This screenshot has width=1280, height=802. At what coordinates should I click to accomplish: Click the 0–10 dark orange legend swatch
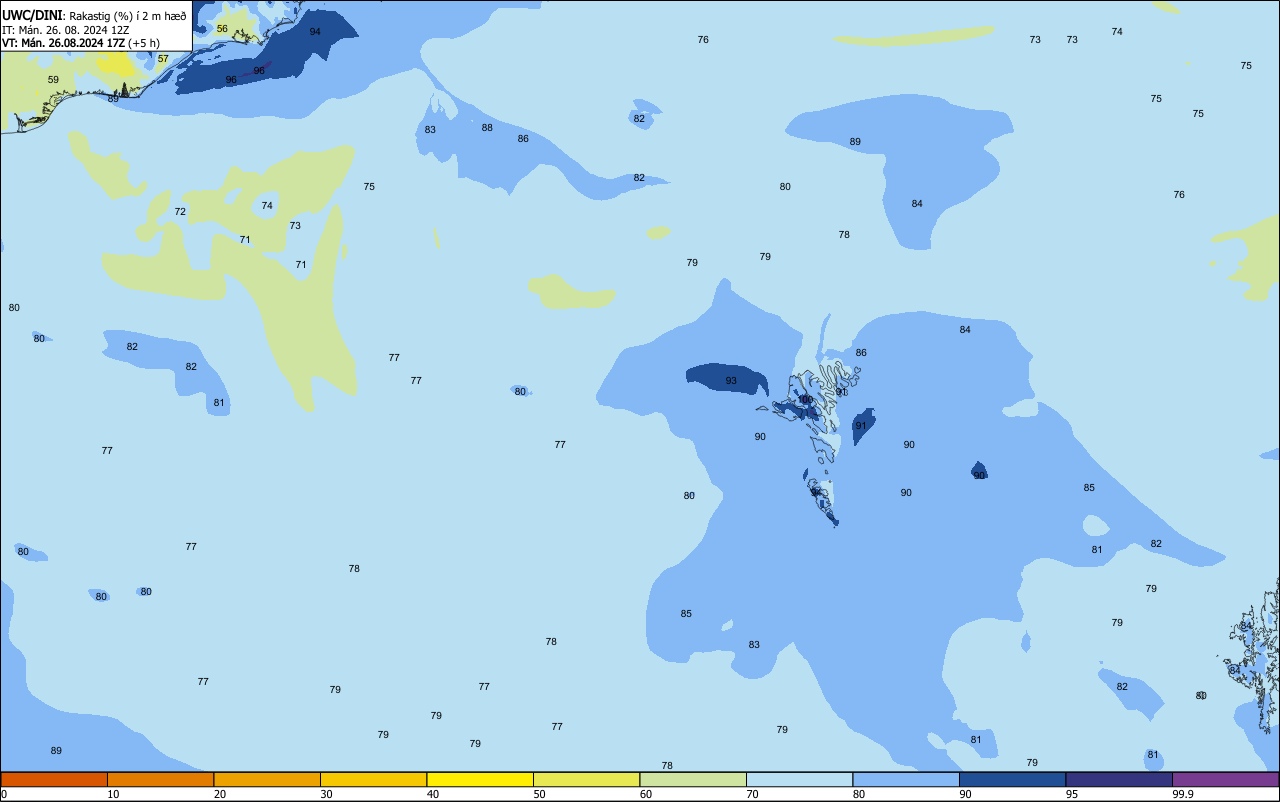(x=54, y=779)
